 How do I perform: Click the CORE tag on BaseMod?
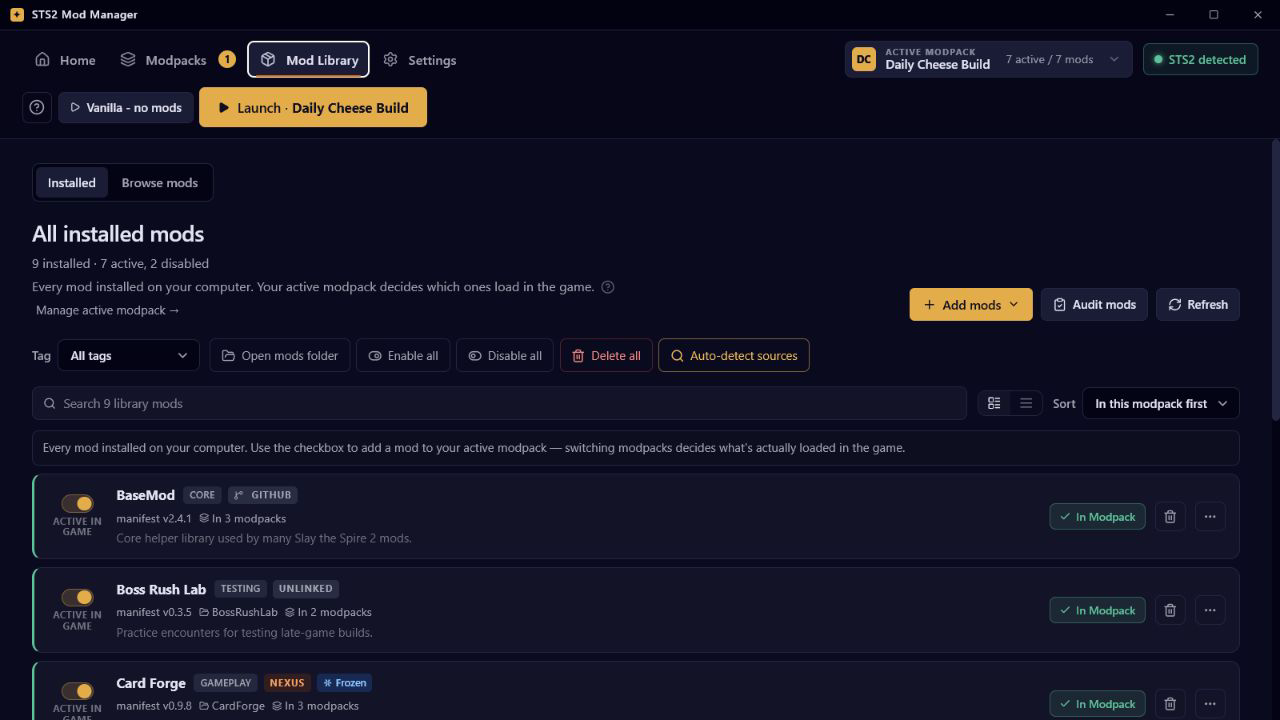[202, 495]
